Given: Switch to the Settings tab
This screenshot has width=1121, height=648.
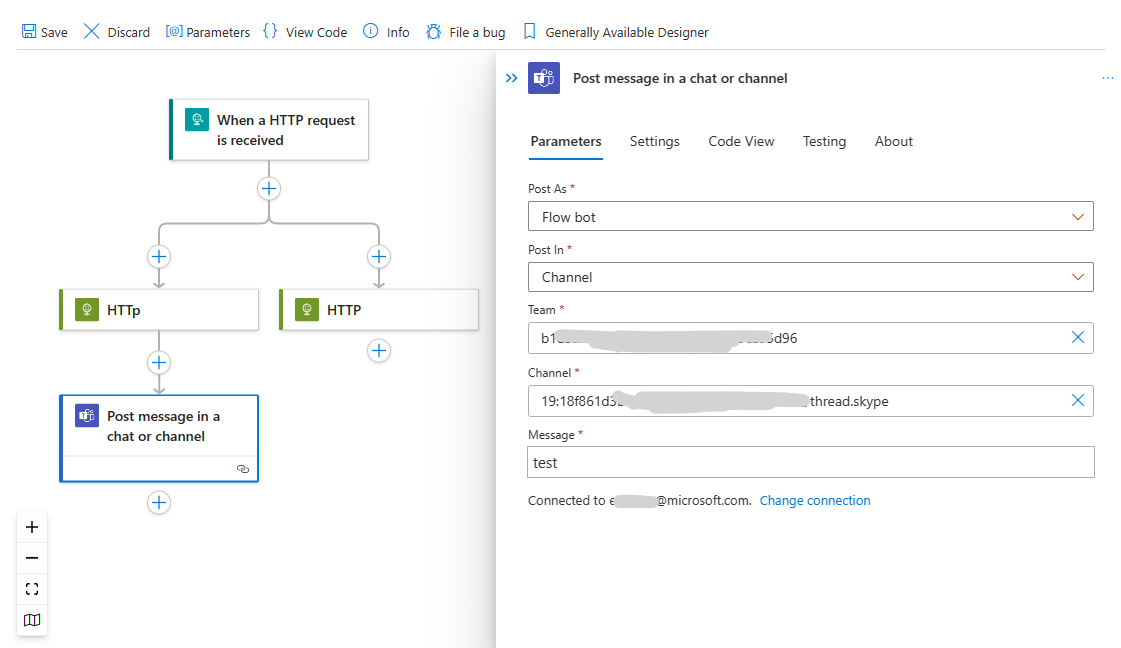Looking at the screenshot, I should pyautogui.click(x=654, y=141).
